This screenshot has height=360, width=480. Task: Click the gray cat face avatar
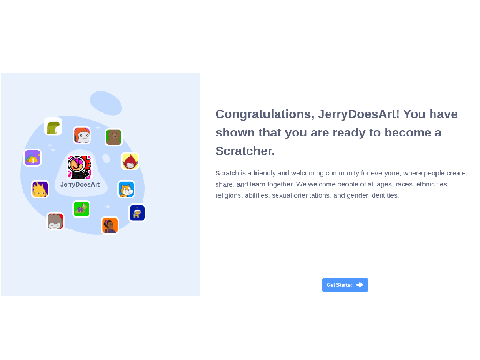click(55, 221)
